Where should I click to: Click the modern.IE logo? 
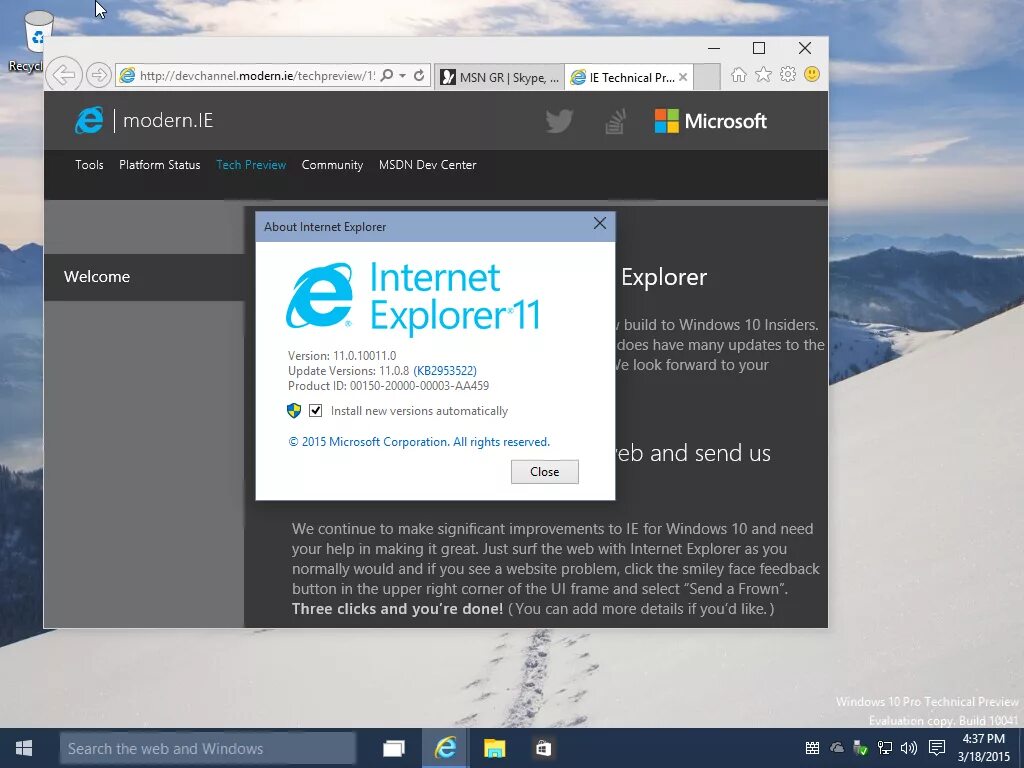(144, 120)
